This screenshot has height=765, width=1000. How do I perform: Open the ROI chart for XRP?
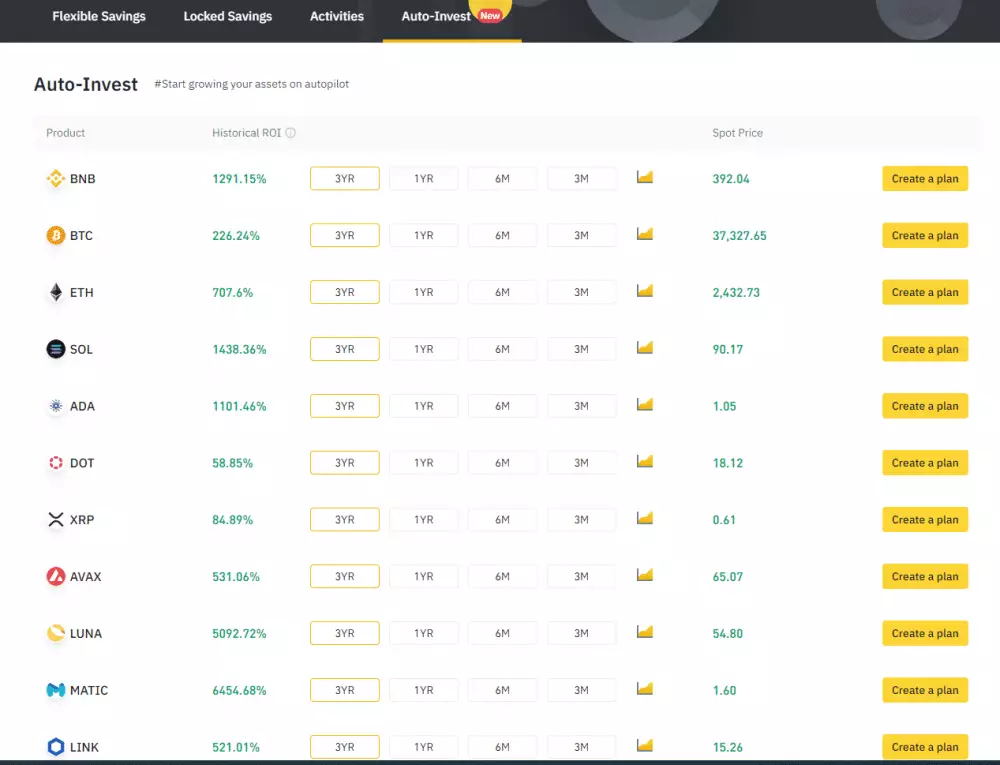pyautogui.click(x=644, y=517)
